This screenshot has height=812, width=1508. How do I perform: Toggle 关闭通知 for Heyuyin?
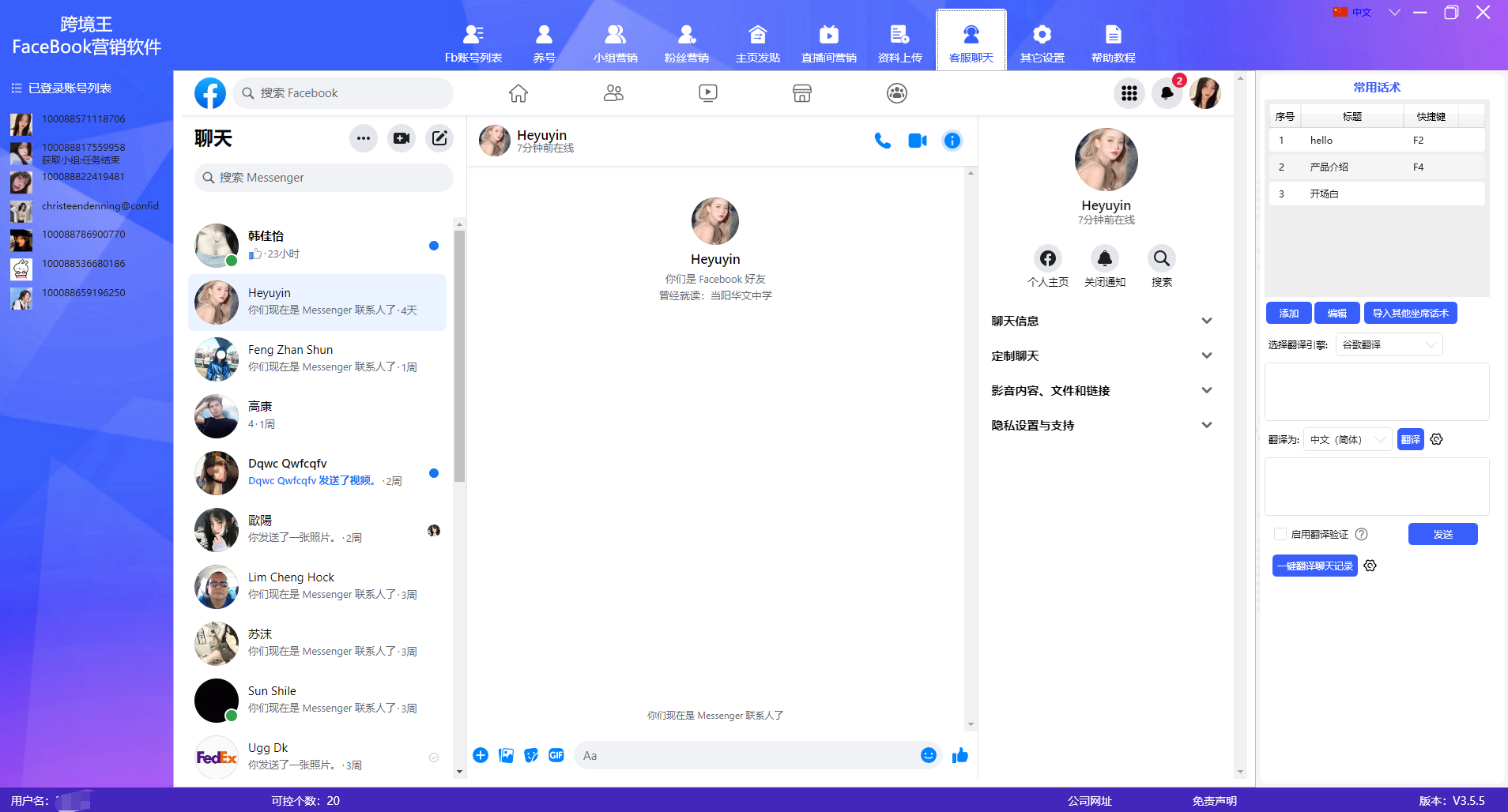click(x=1106, y=258)
